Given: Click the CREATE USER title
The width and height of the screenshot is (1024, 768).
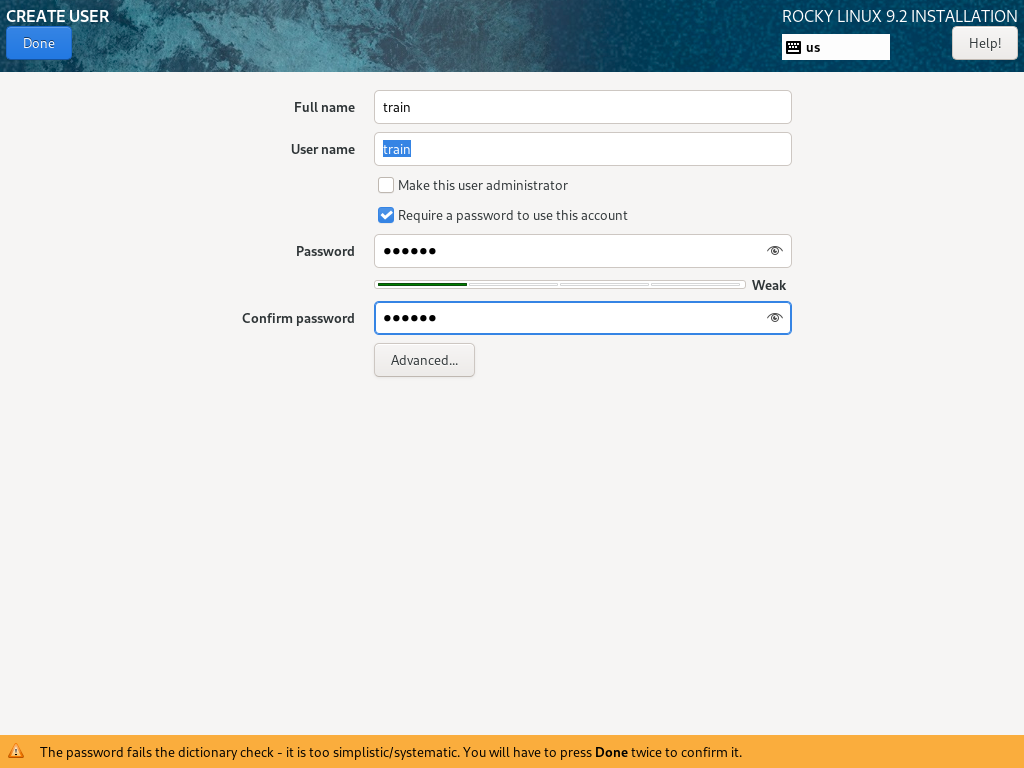Looking at the screenshot, I should point(57,16).
